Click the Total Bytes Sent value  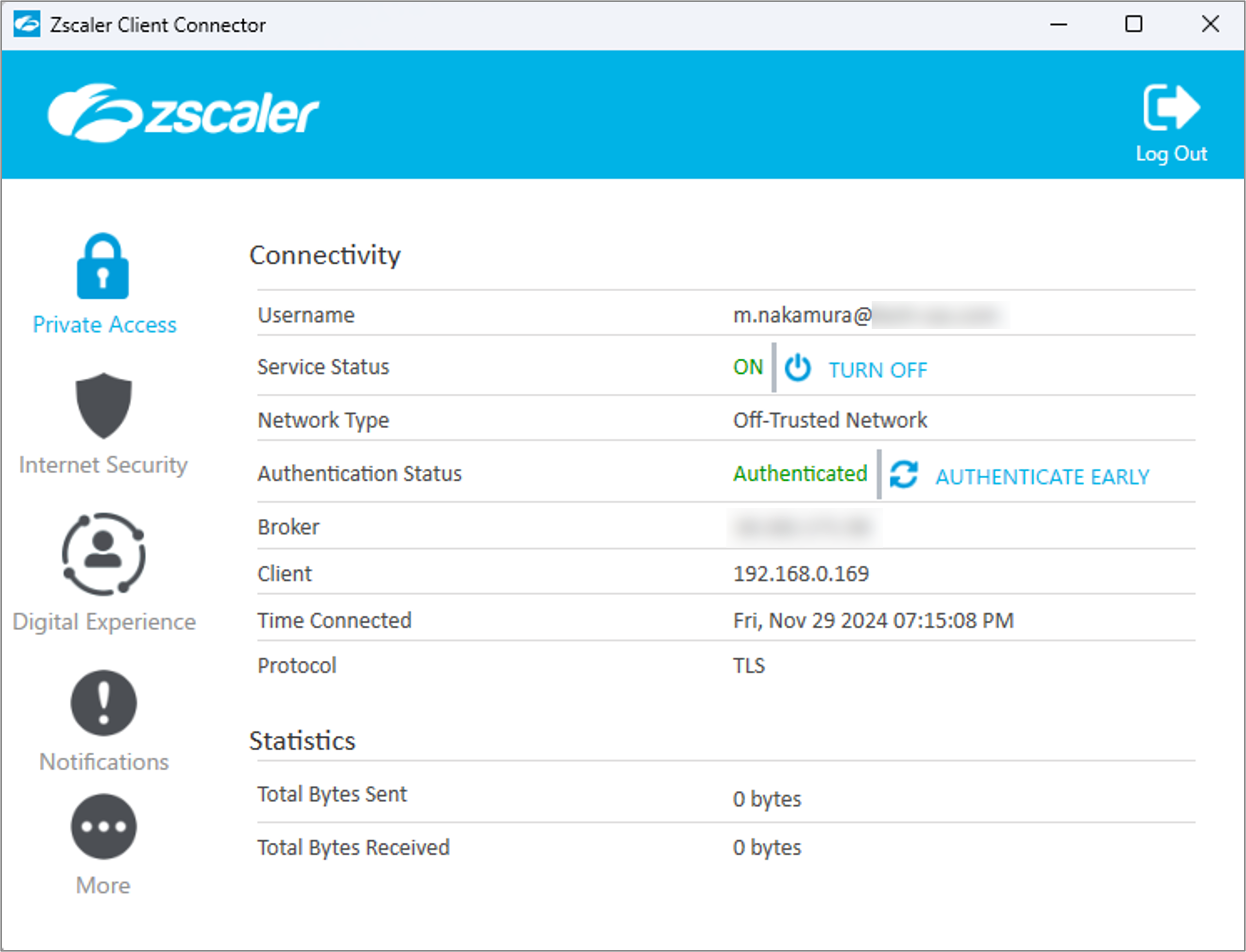[x=767, y=799]
